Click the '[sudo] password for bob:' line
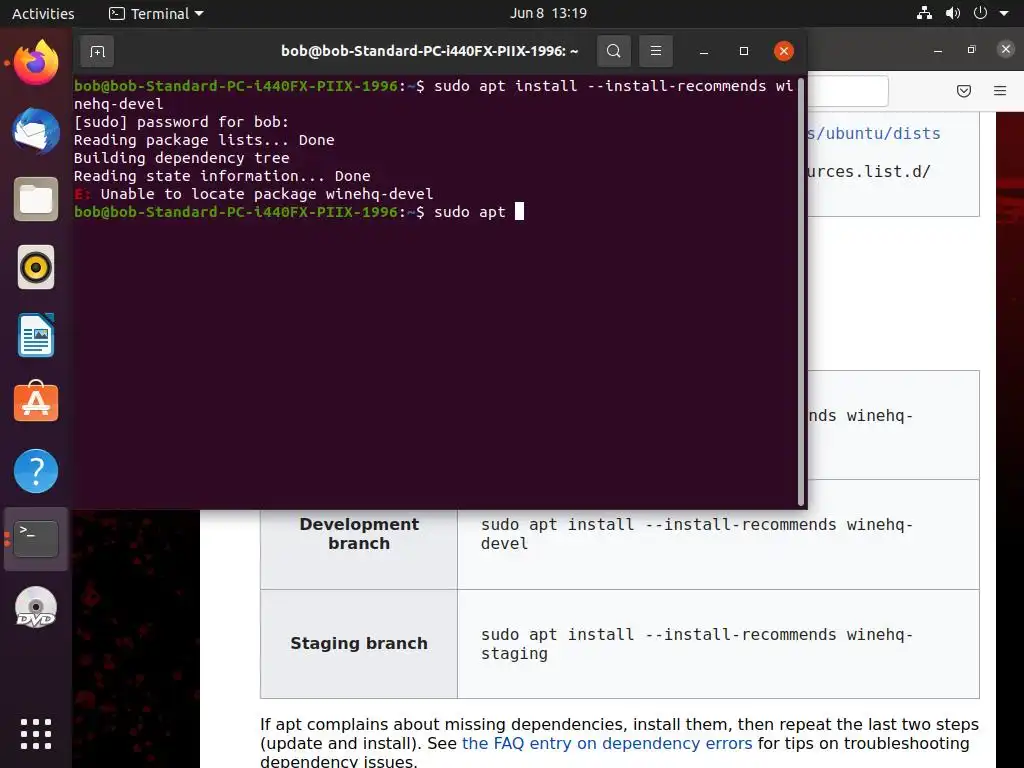This screenshot has width=1024, height=768. pyautogui.click(x=181, y=122)
